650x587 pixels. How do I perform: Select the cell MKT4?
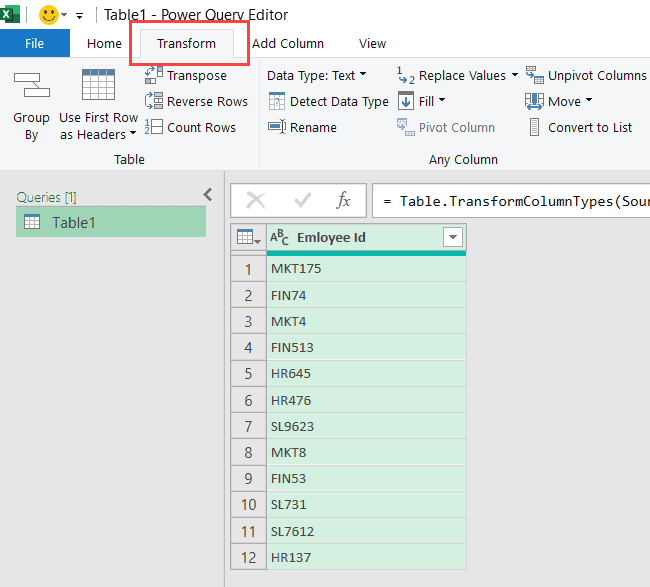point(366,321)
